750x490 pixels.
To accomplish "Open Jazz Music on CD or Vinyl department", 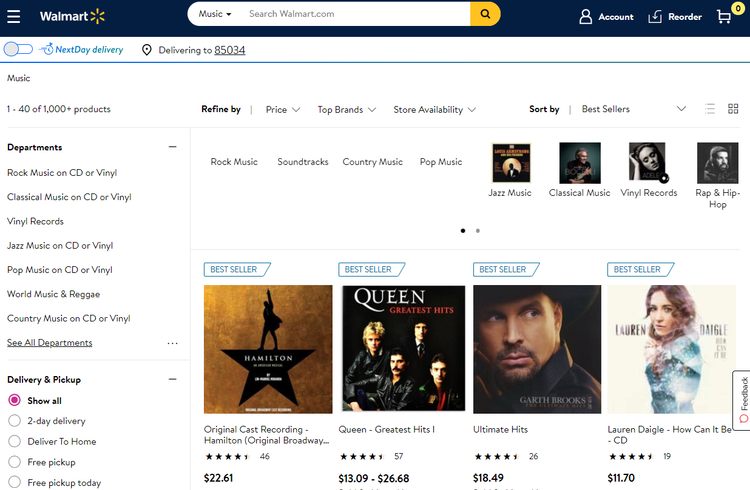I will click(x=60, y=245).
